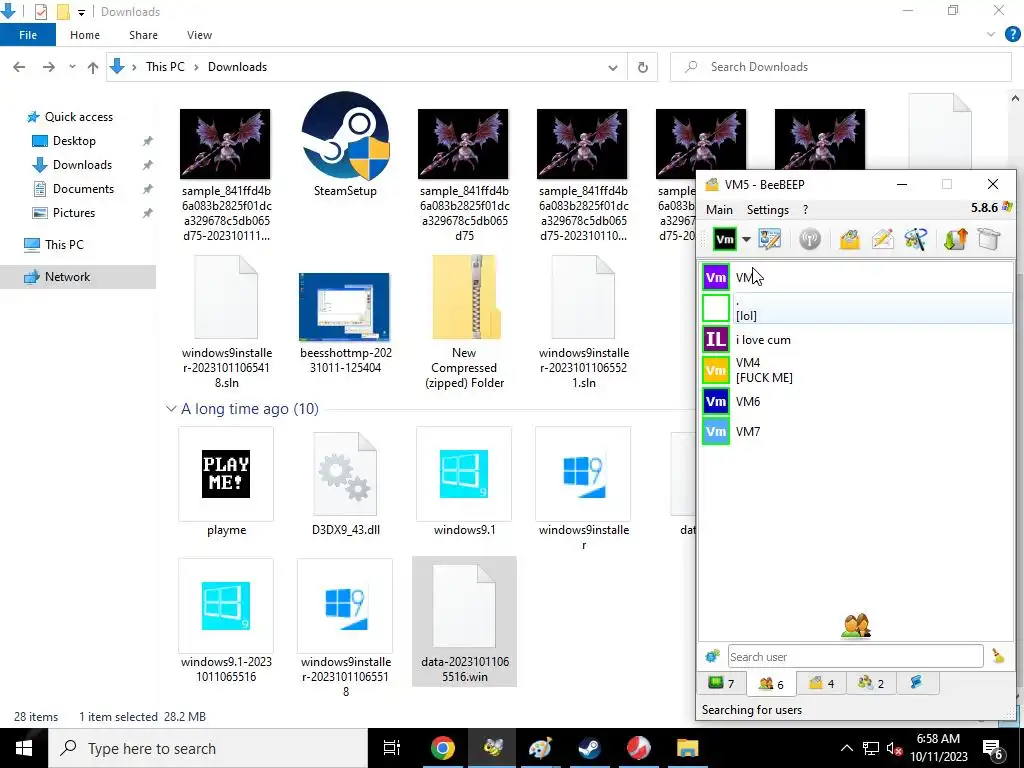Screen dimensions: 1024x768
Task: Open Google Chrome from the taskbar
Action: pyautogui.click(x=443, y=748)
